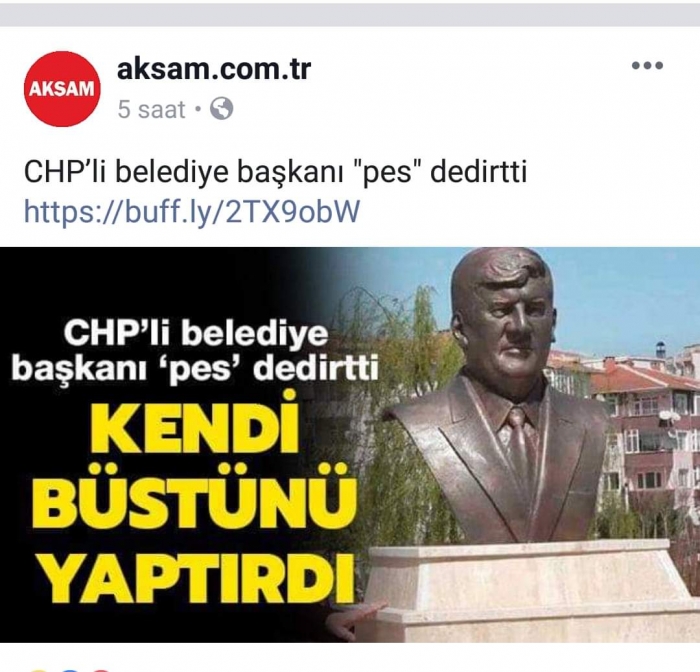Tap the red love reaction icon
700x672 pixels.
100,670
